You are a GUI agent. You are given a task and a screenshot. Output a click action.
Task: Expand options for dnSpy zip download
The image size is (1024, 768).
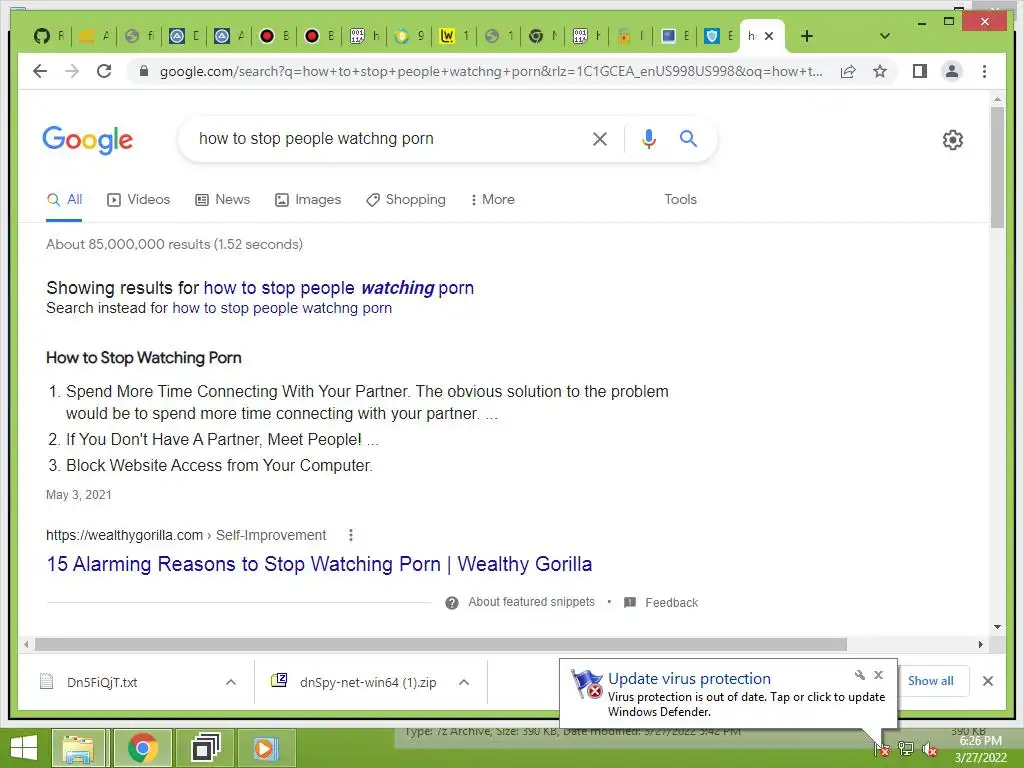464,682
